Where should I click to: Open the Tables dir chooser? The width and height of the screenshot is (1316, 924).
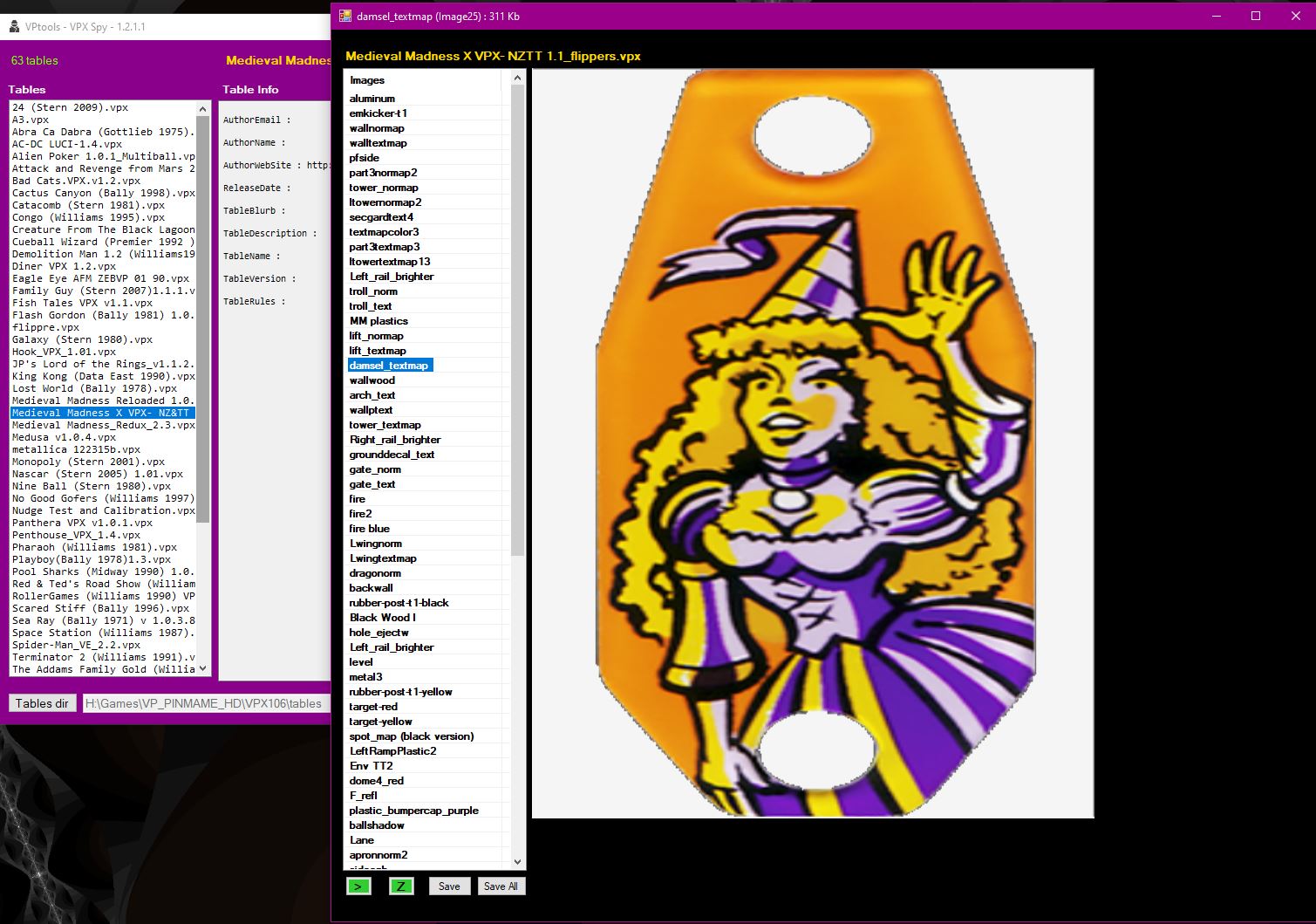click(42, 703)
